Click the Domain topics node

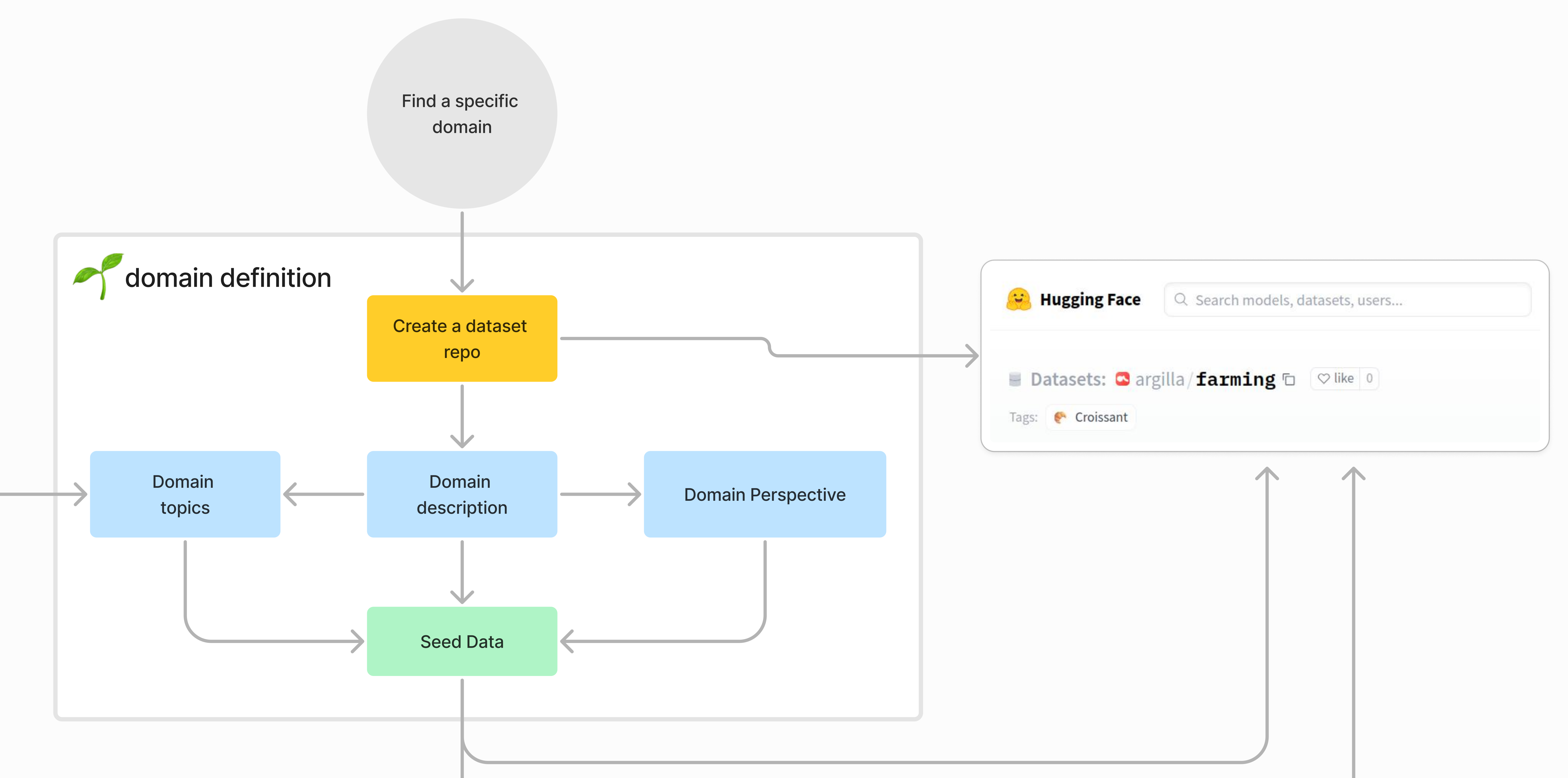185,494
